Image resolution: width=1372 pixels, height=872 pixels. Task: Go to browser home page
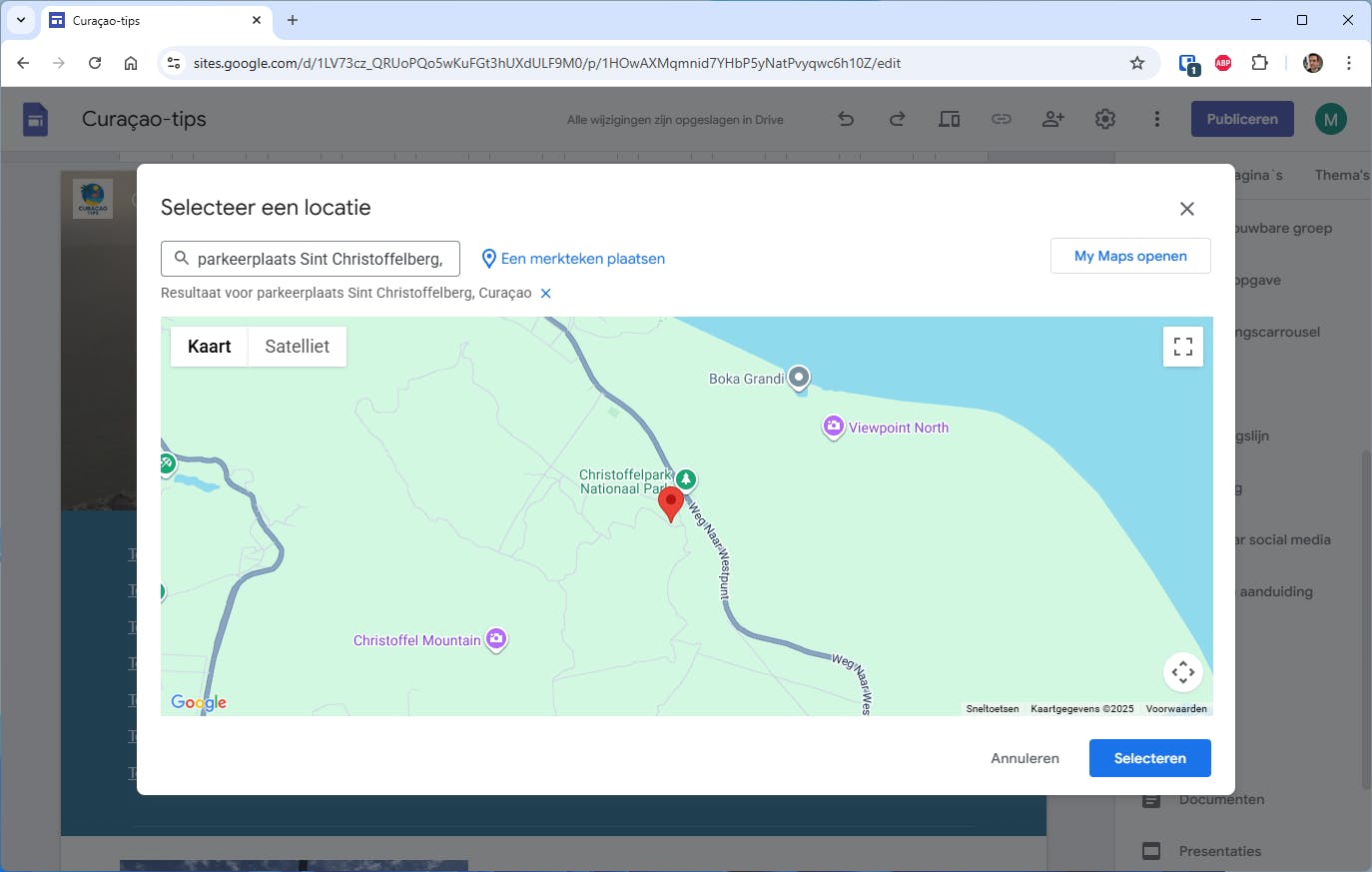pos(131,63)
